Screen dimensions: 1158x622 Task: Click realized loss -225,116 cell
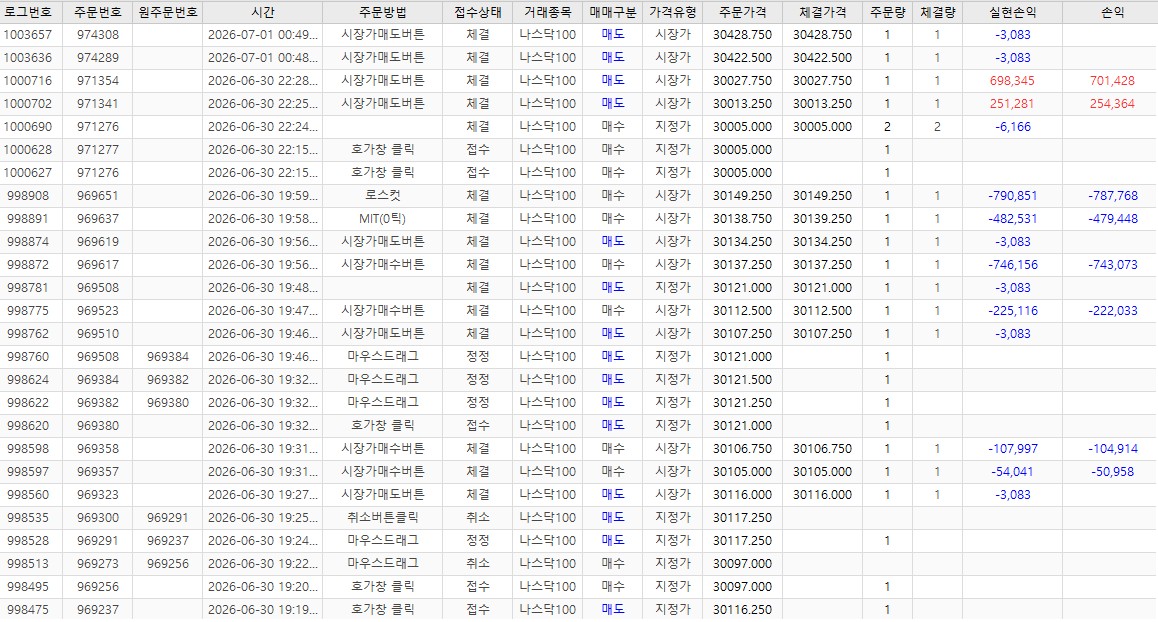coord(1013,310)
